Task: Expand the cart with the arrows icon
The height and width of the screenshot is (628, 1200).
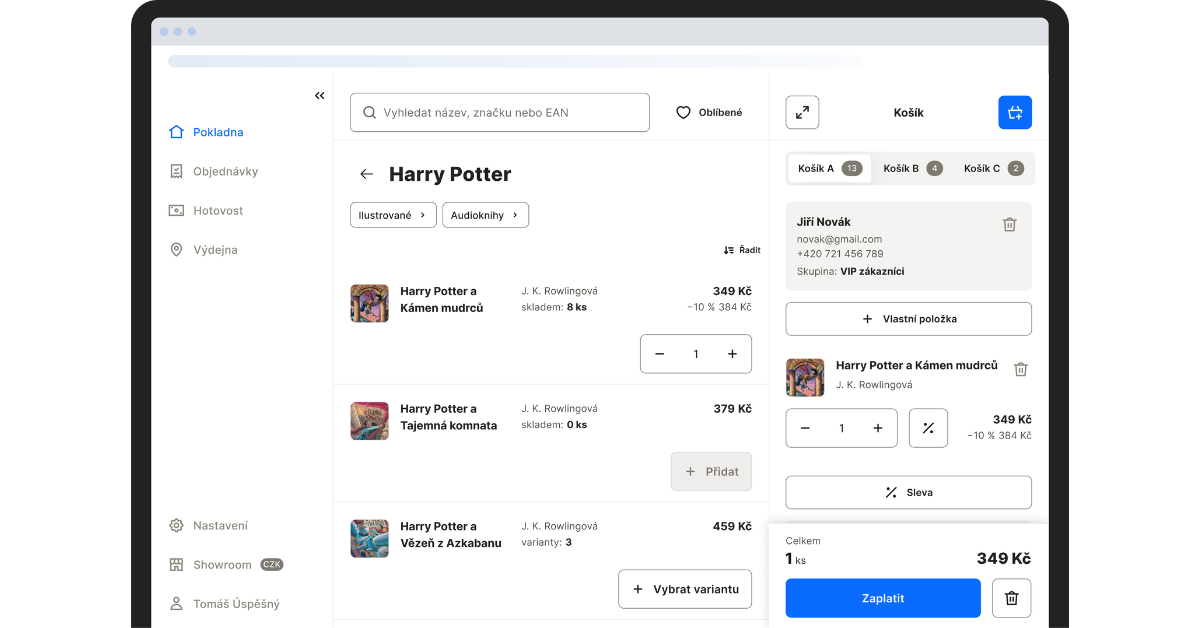Action: point(802,112)
